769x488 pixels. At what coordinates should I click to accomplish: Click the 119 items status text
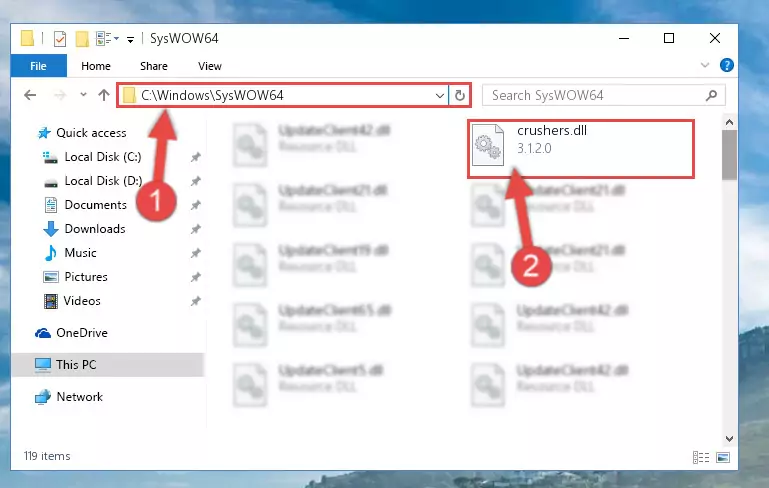[x=47, y=456]
